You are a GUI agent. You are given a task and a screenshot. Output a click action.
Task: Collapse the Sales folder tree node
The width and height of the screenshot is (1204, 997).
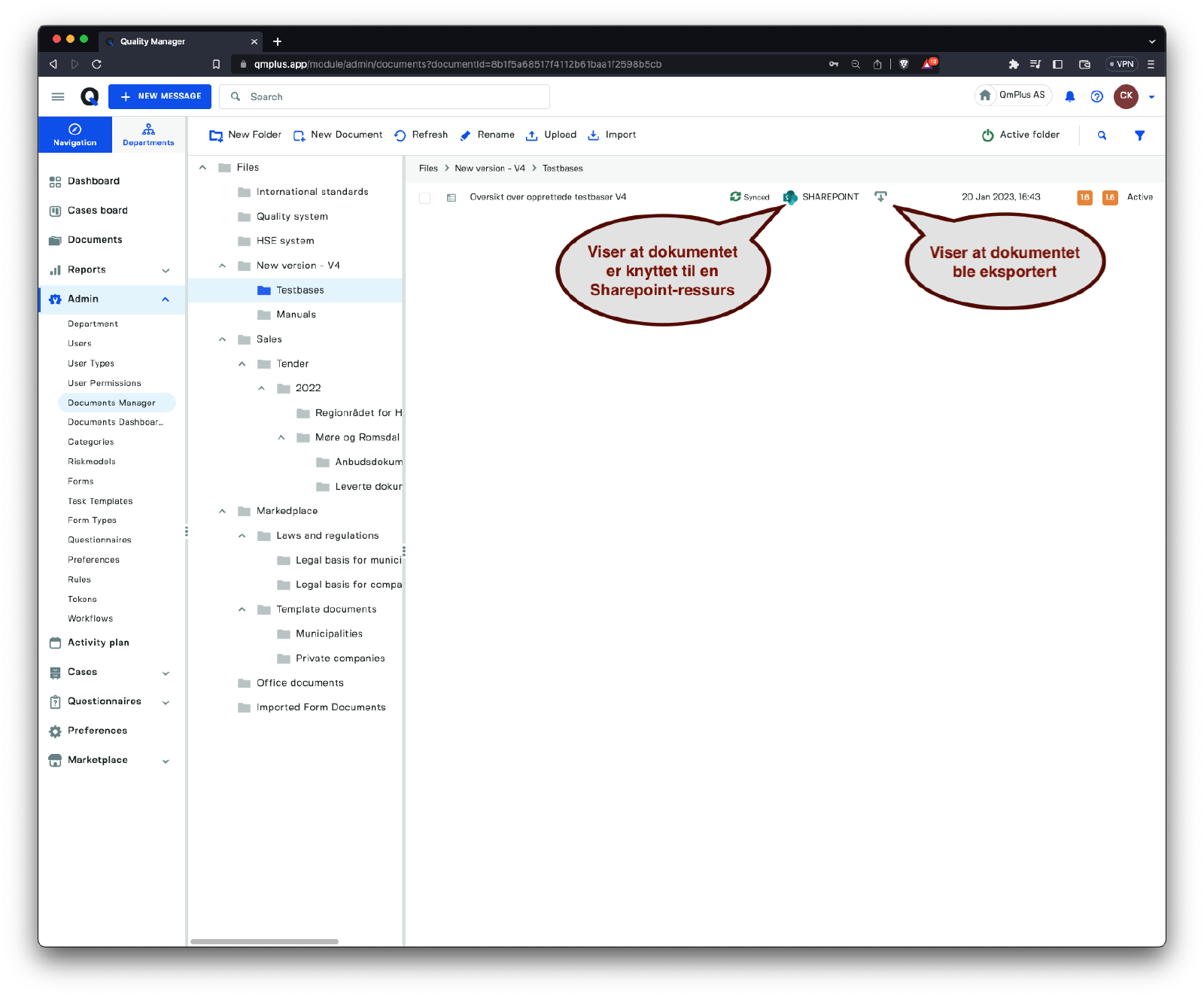pos(223,339)
